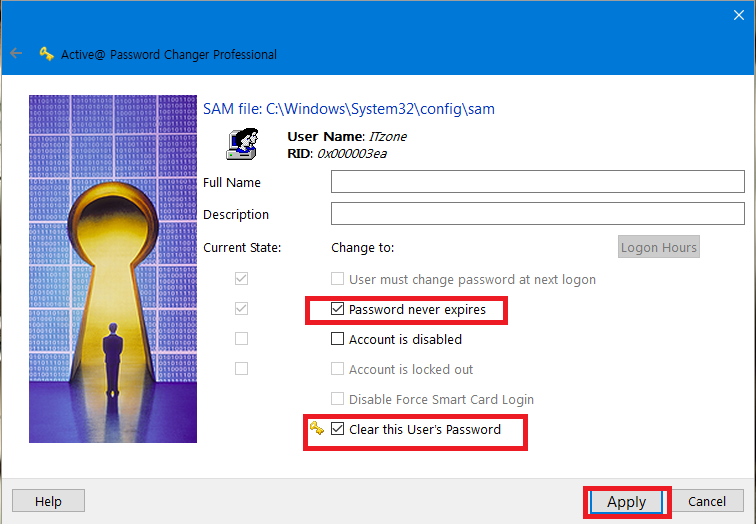This screenshot has width=756, height=524.
Task: Click the golden key application icon
Action: [x=46, y=54]
